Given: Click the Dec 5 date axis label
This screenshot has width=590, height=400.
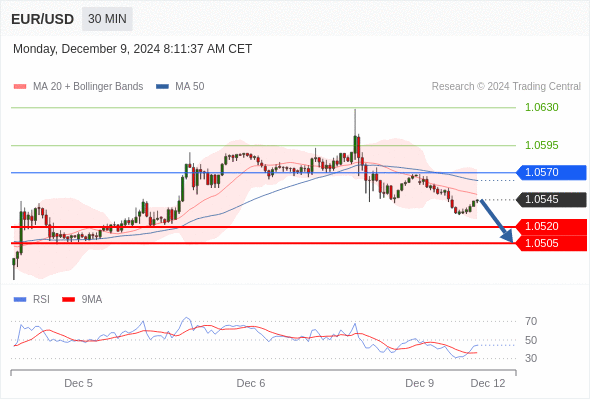Looking at the screenshot, I should pos(78,383).
